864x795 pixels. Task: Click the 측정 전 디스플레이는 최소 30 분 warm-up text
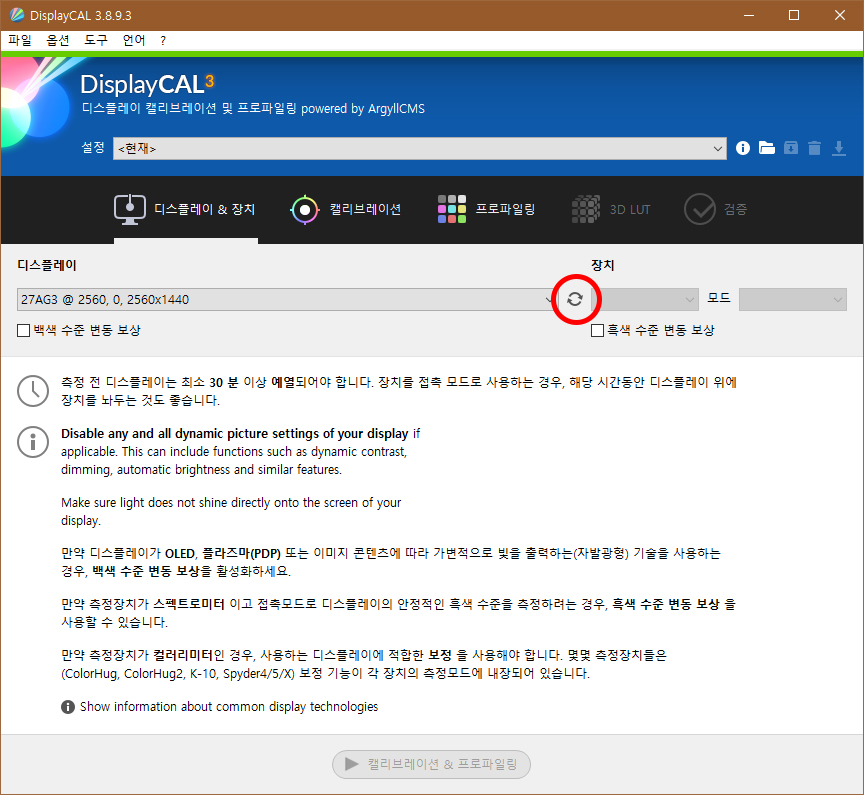tap(399, 391)
